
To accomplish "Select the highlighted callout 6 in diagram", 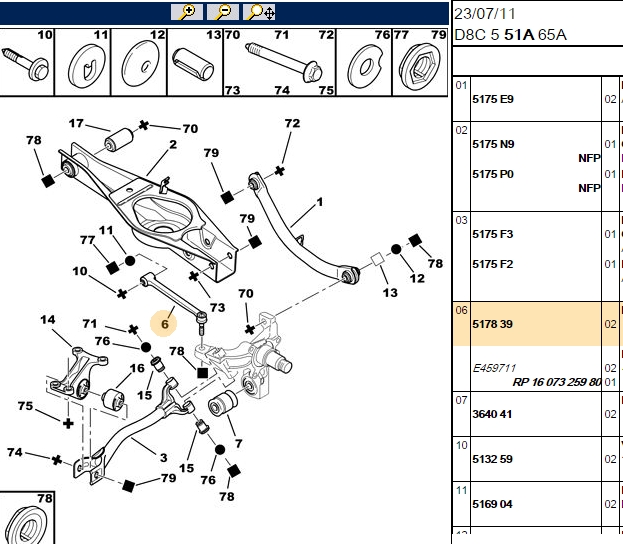I will coord(164,324).
